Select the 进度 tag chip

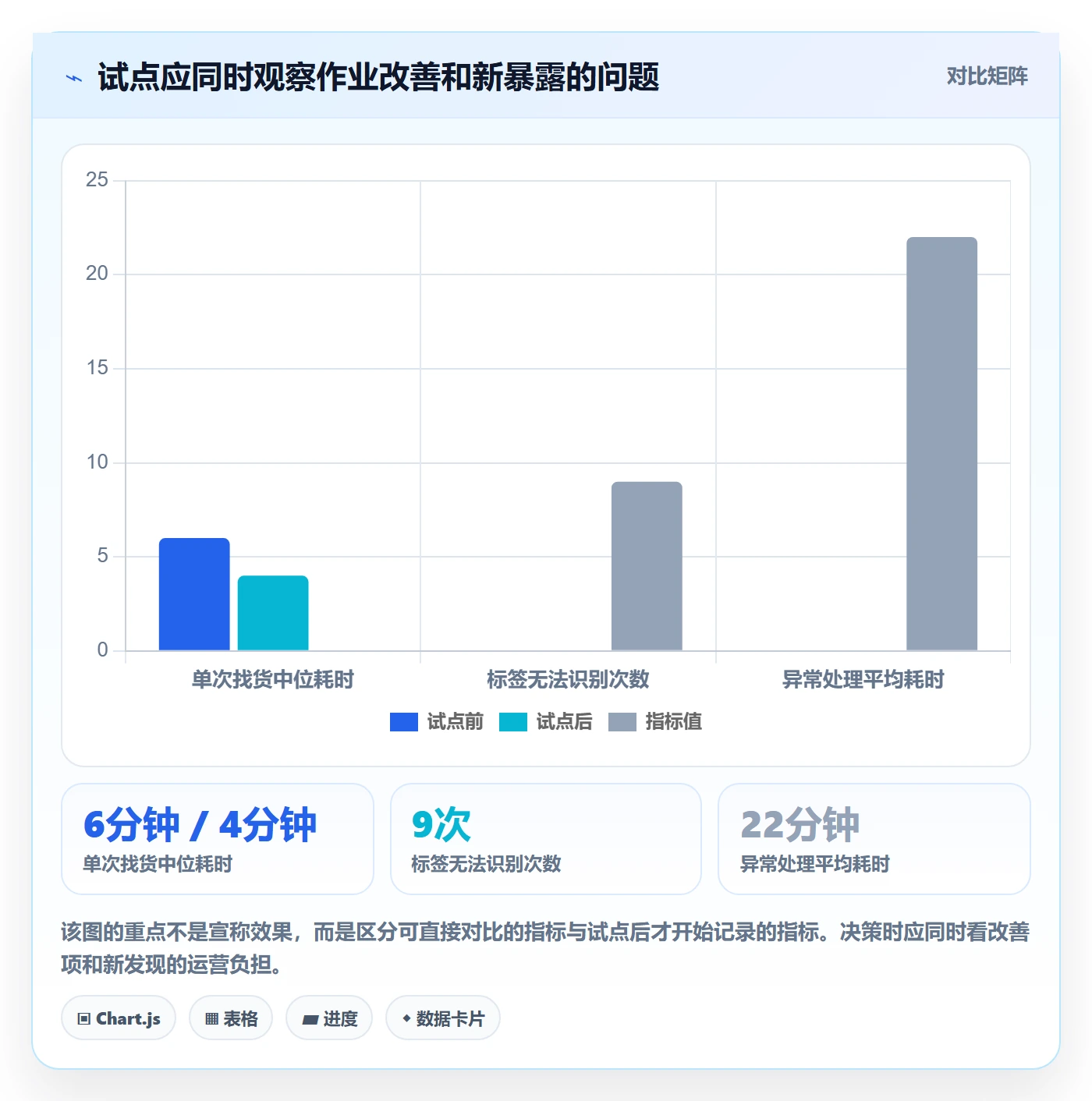(x=329, y=1018)
